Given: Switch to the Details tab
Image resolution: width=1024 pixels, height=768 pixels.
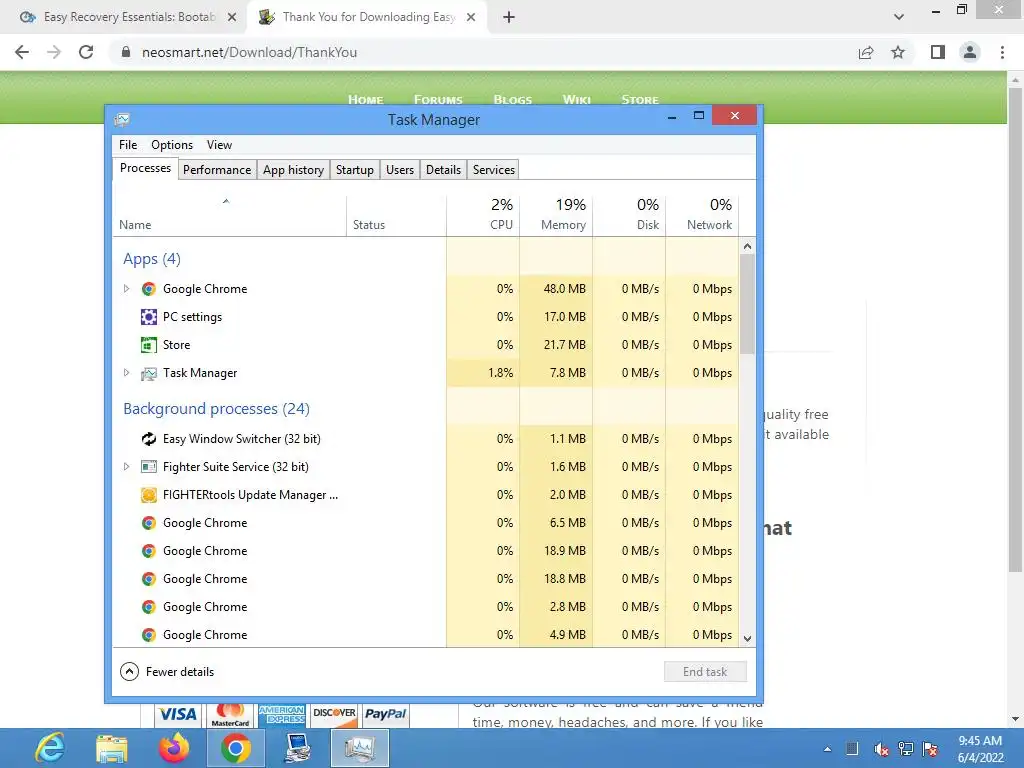Looking at the screenshot, I should point(443,170).
